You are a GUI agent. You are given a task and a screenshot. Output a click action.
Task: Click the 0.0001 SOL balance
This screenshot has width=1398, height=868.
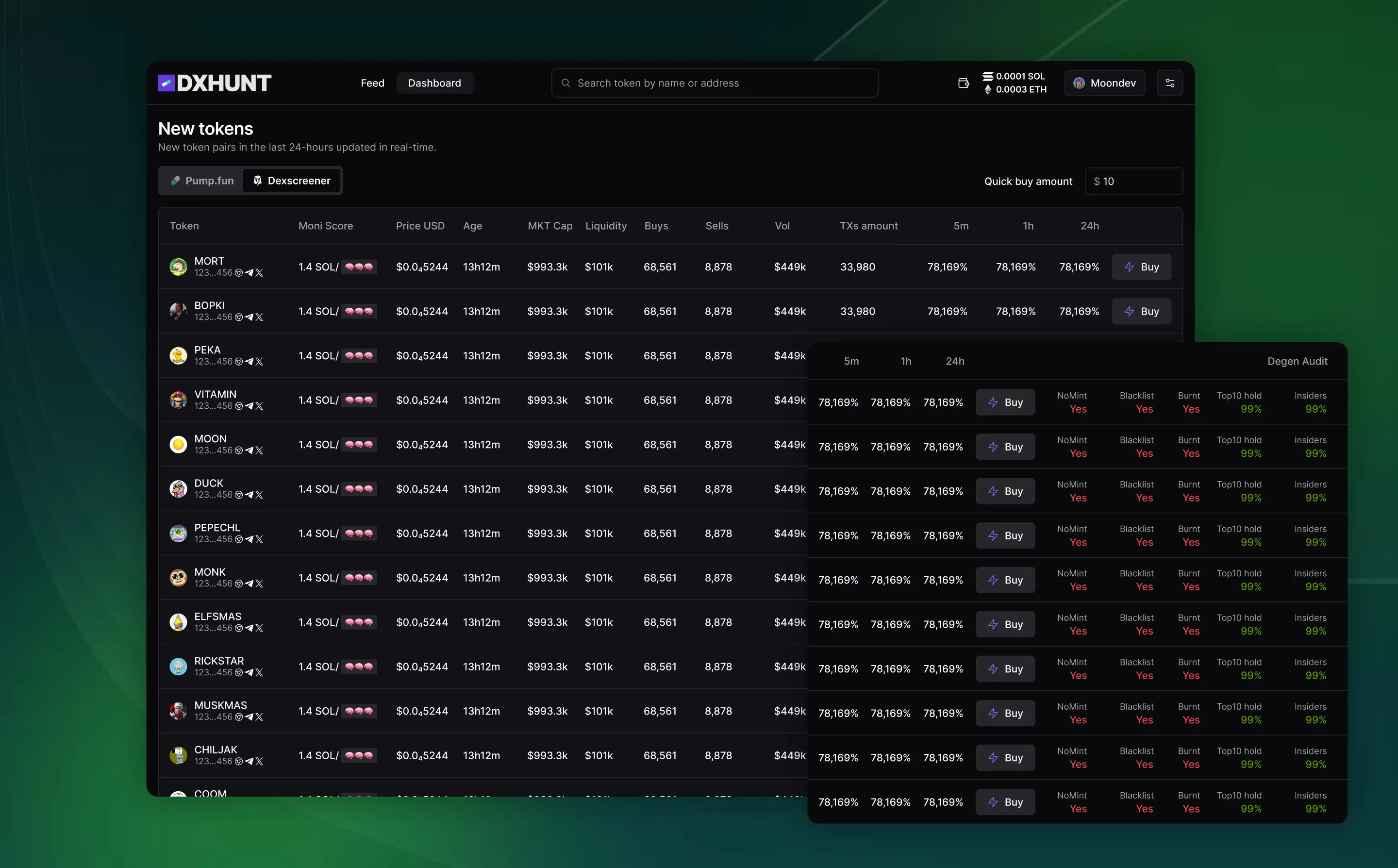coord(1014,76)
